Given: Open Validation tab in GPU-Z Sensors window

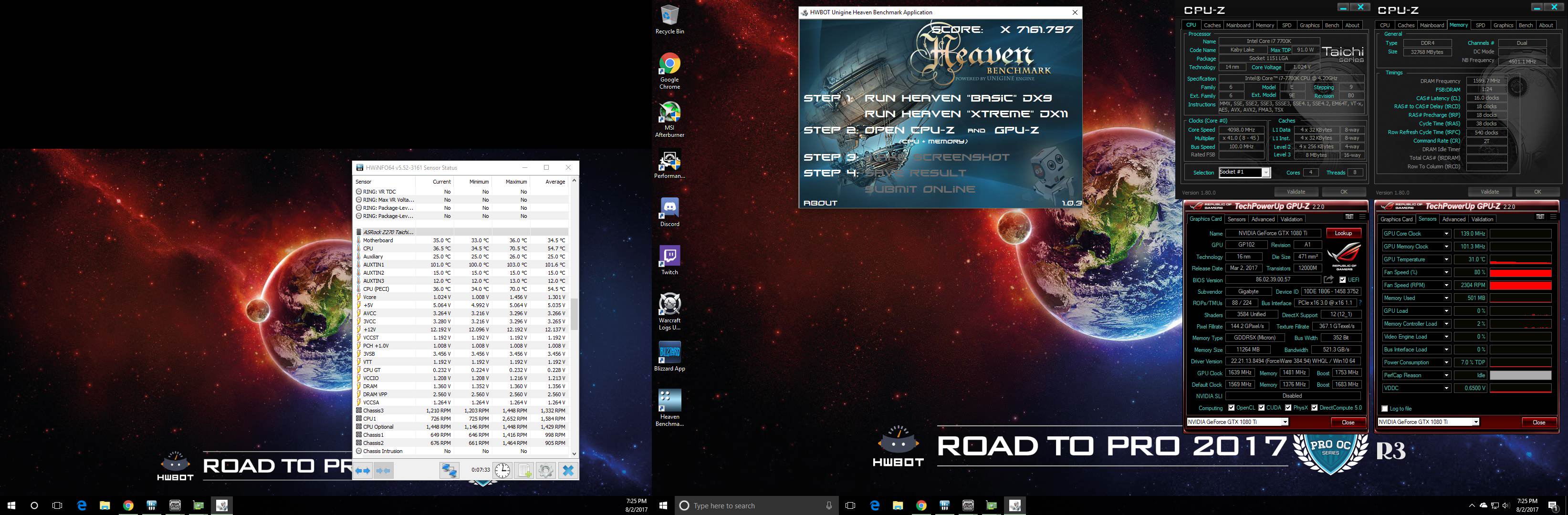Looking at the screenshot, I should tap(1482, 219).
